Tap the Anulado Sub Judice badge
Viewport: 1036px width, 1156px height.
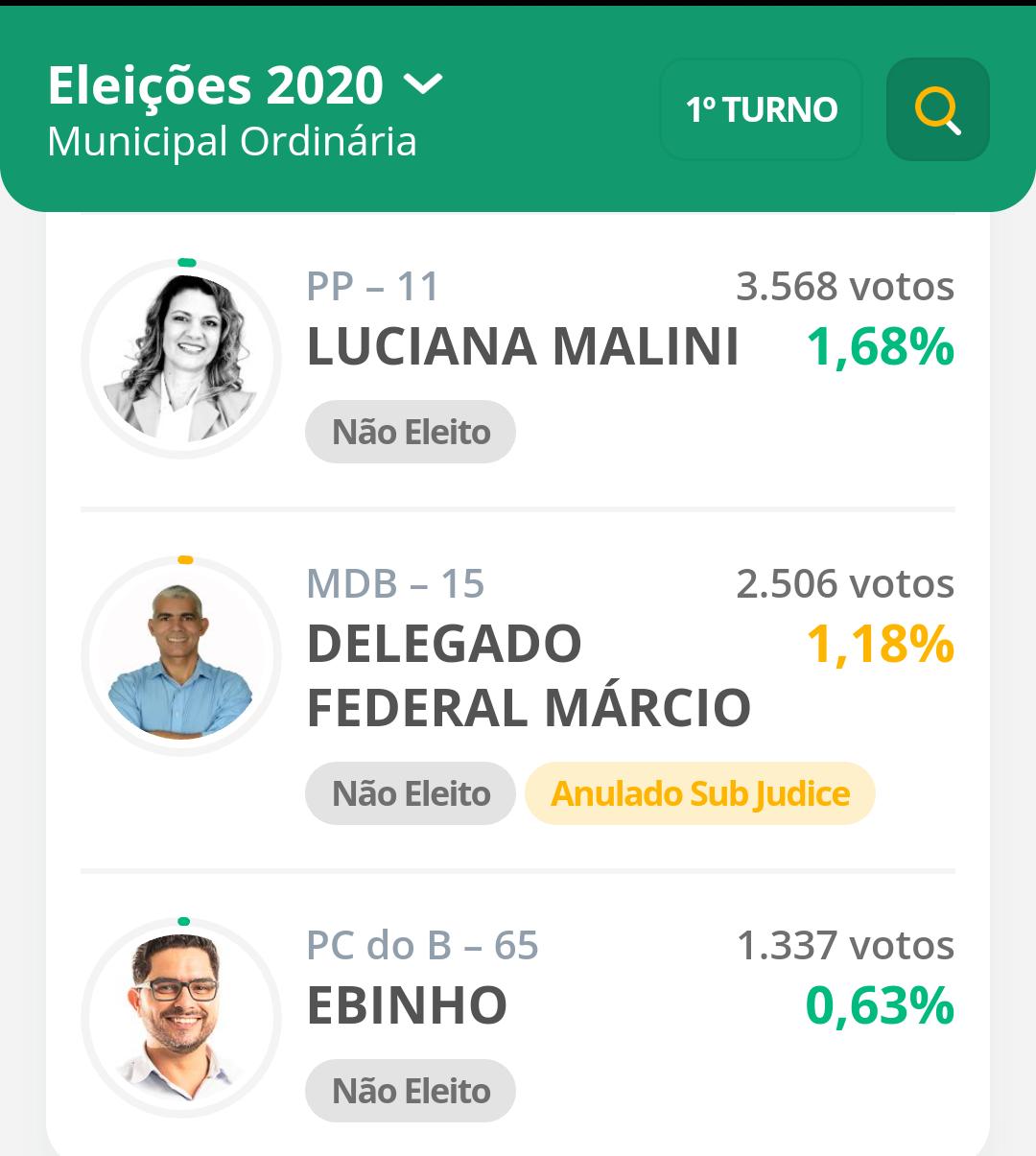tap(700, 793)
